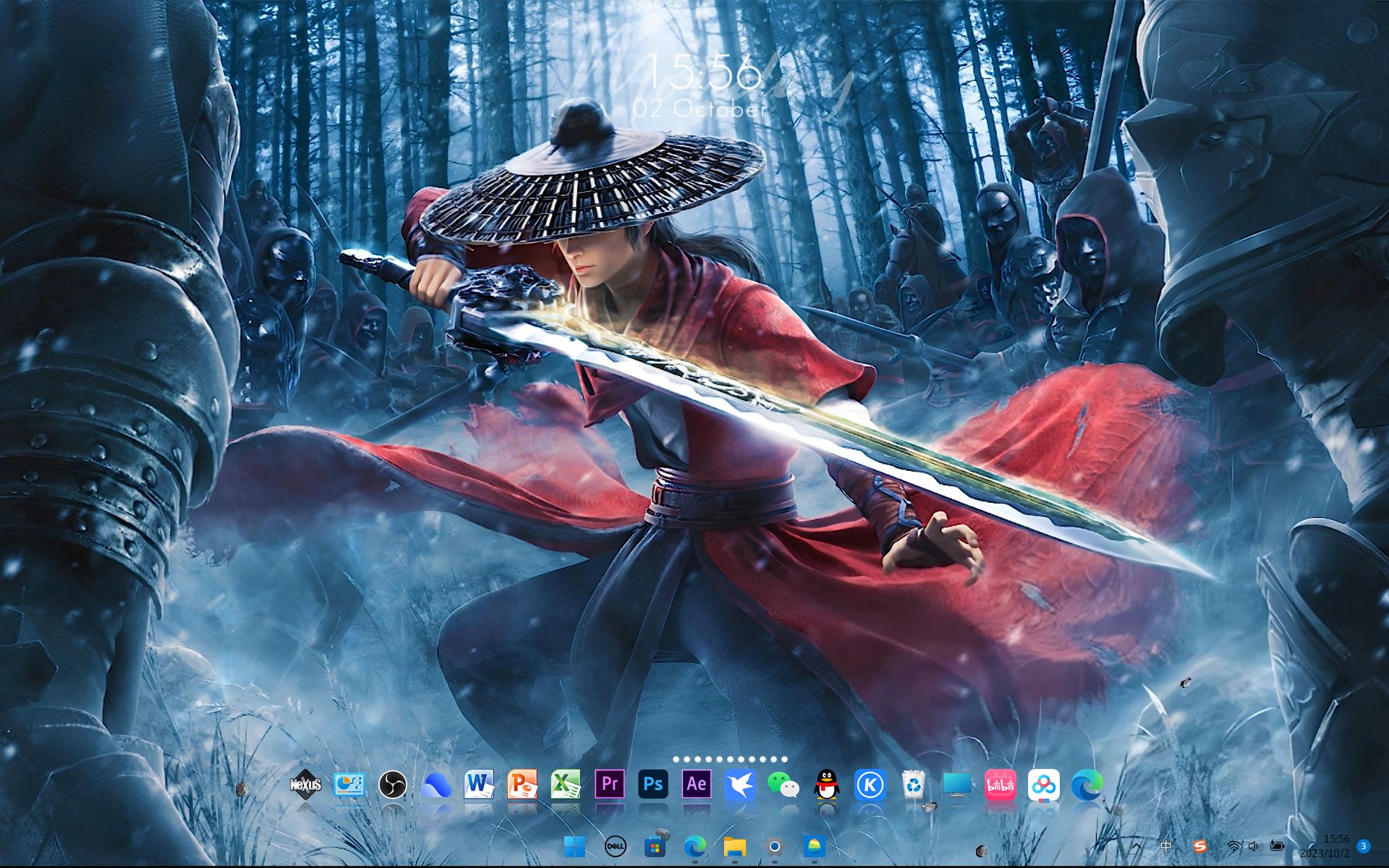The width and height of the screenshot is (1389, 868).
Task: Open Adobe Photoshop from the dock
Action: [653, 784]
